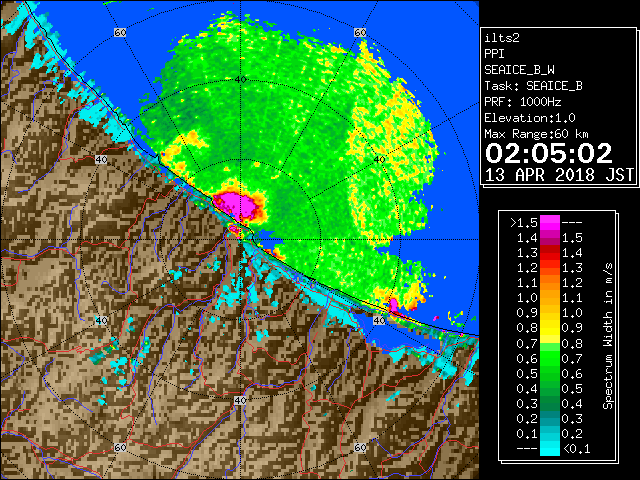Click the 'SEAICE_B_W' product text
The width and height of the screenshot is (640, 480).
[519, 70]
